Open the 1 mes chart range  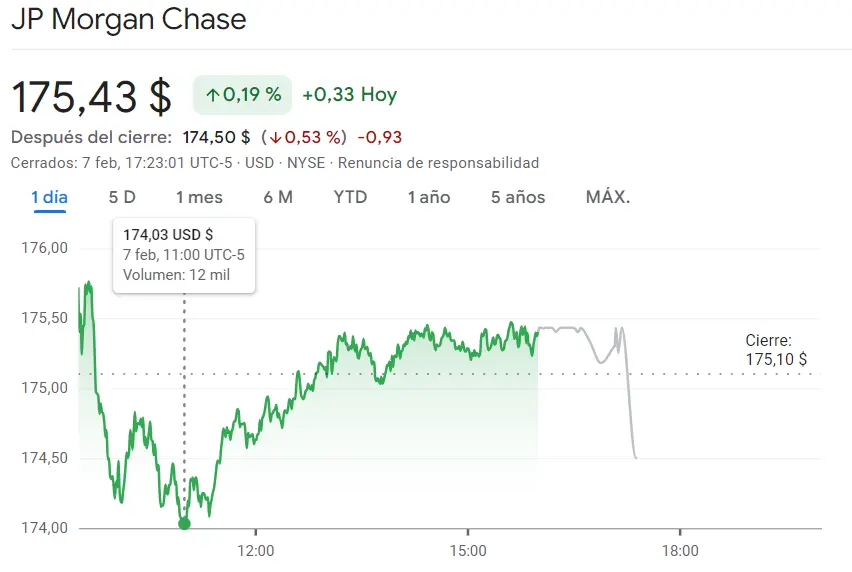coord(199,197)
